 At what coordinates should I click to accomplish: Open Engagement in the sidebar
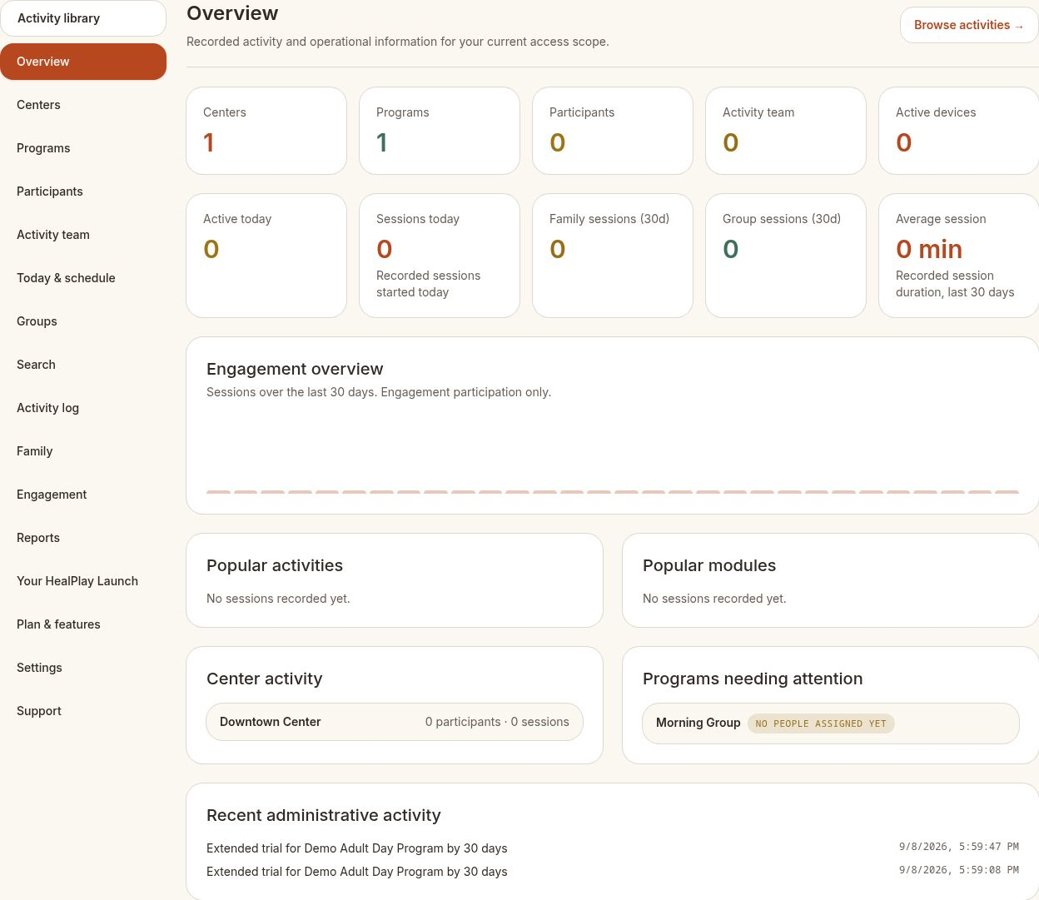click(x=83, y=494)
